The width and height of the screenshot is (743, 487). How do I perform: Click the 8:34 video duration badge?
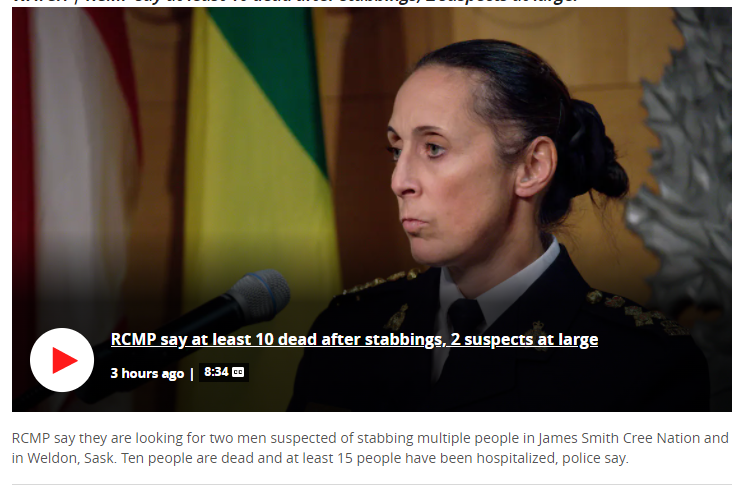point(224,372)
